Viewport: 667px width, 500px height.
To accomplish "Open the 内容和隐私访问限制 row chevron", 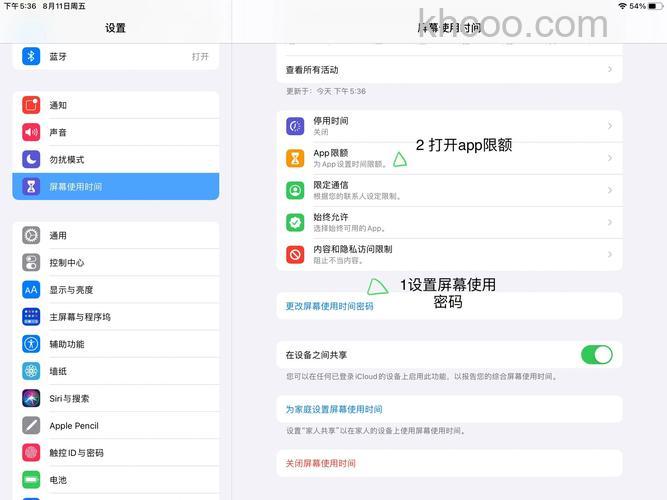I will [610, 254].
